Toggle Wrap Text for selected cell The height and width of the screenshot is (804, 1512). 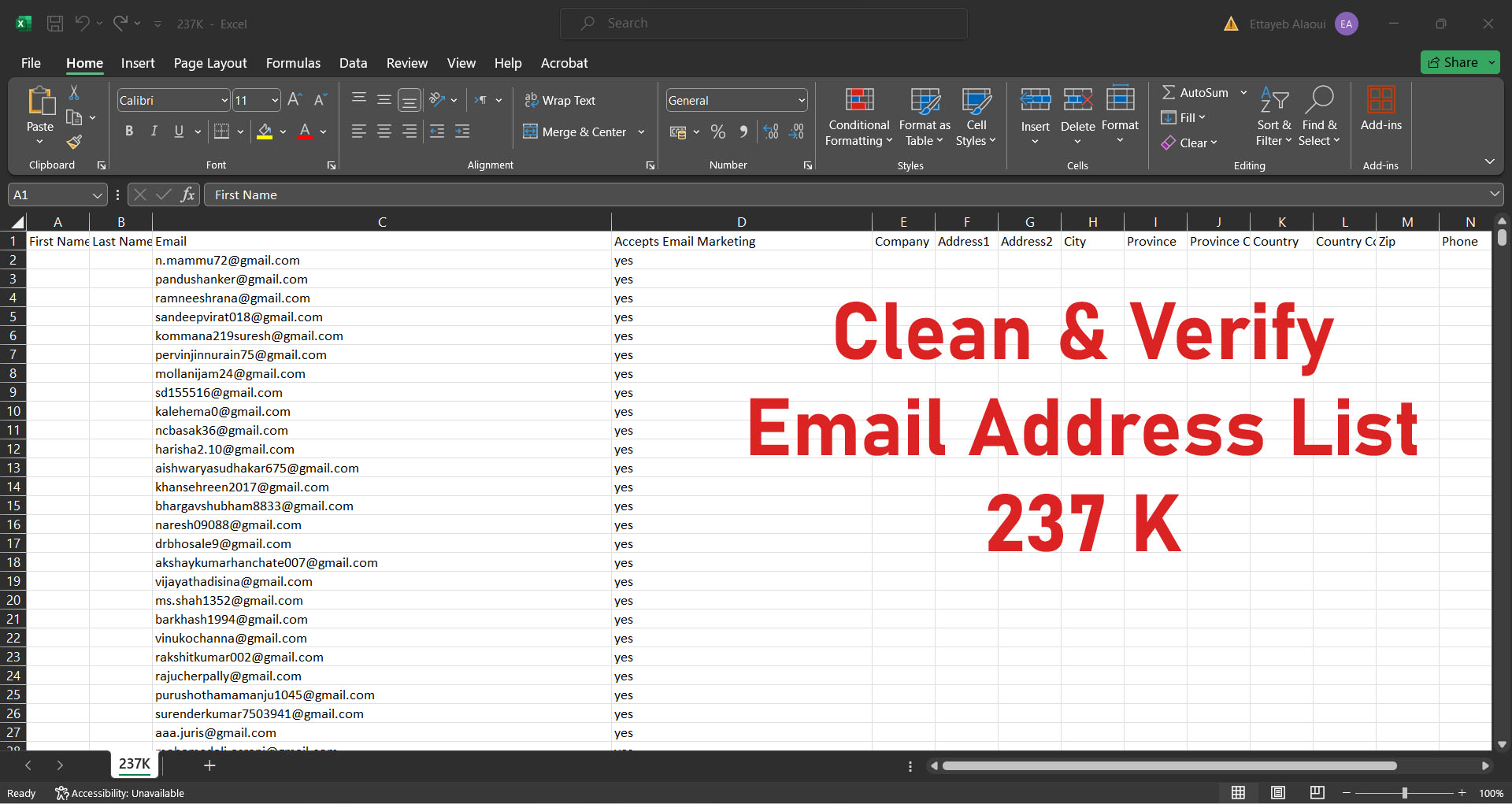pos(560,101)
